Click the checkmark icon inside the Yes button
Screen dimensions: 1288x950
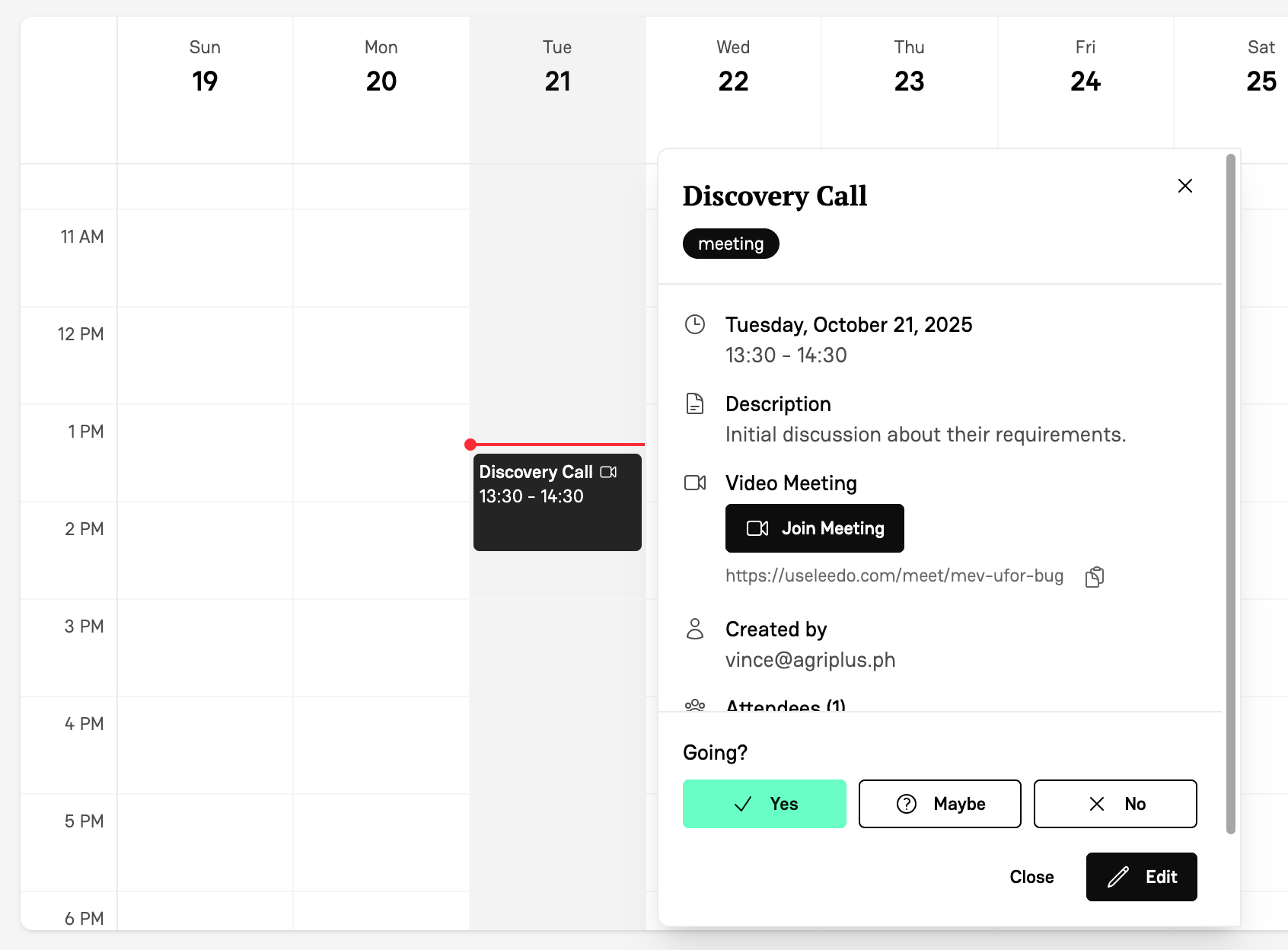tap(742, 804)
